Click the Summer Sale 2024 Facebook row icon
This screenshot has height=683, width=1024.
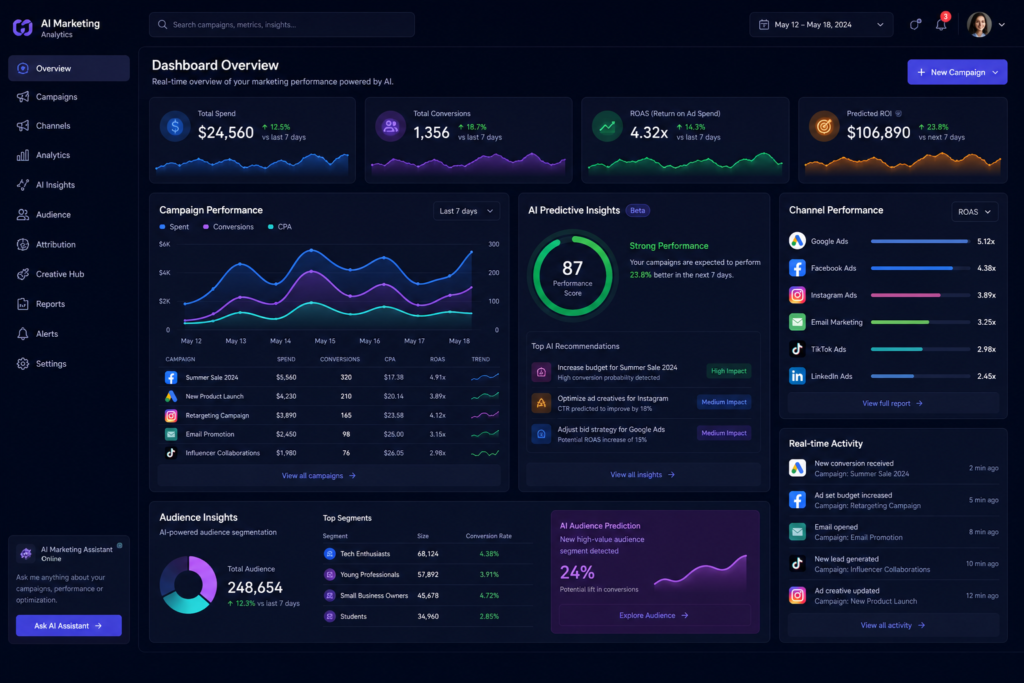coord(170,377)
